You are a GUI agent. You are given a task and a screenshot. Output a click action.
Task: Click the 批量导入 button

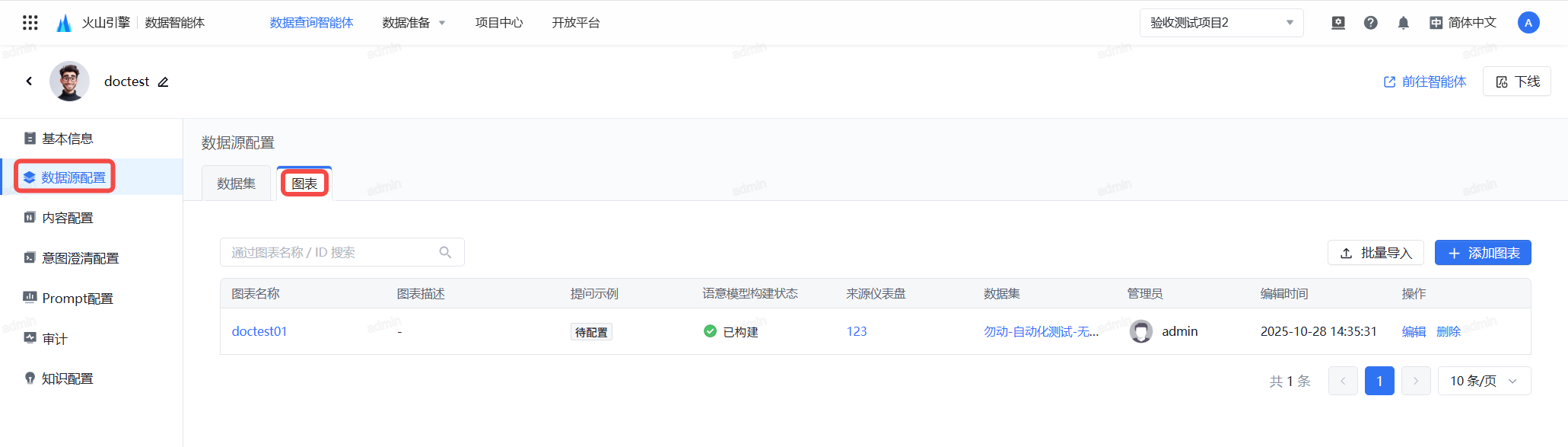pos(1376,253)
